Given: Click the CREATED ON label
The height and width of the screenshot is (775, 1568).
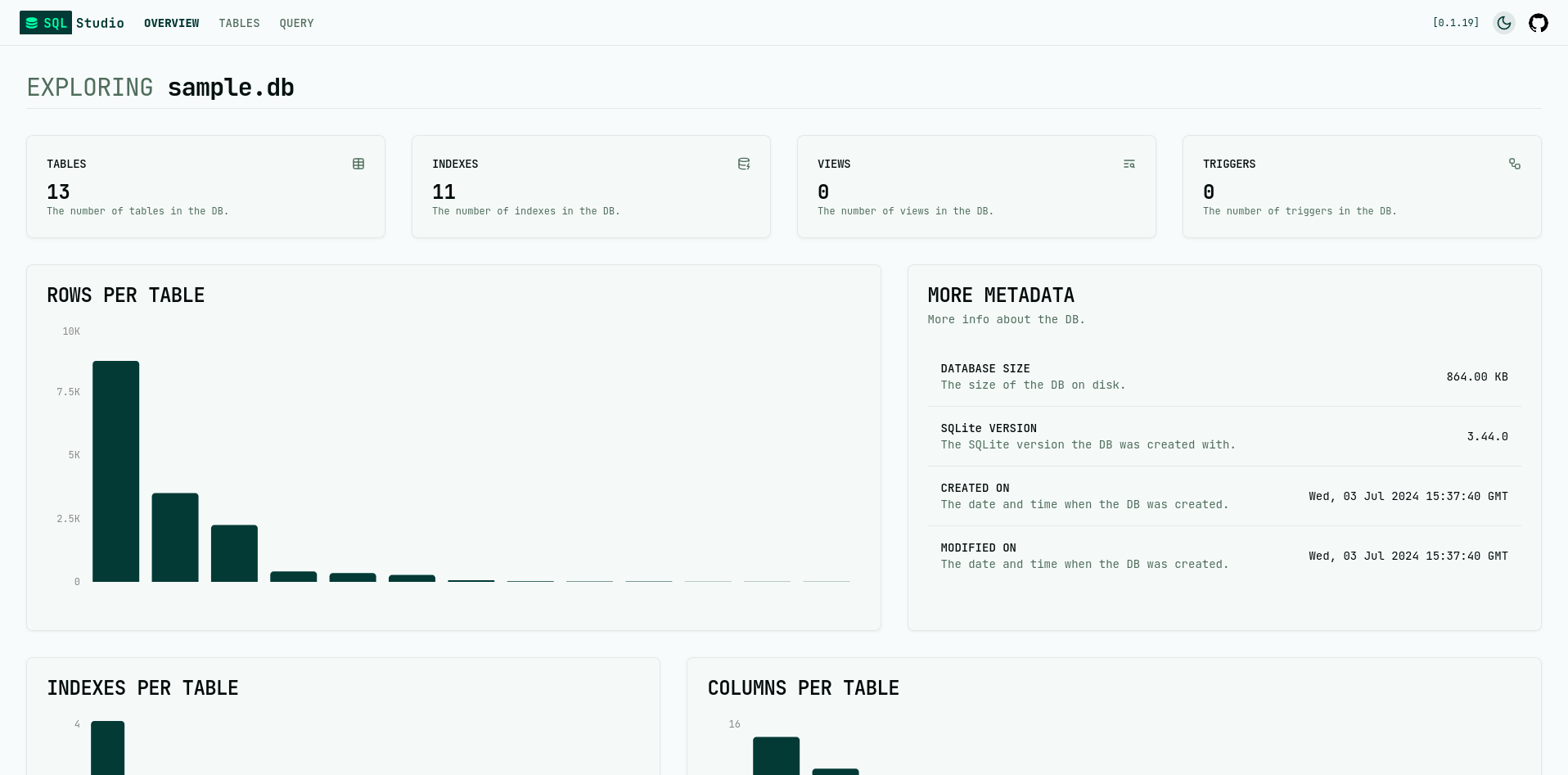Looking at the screenshot, I should point(975,488).
